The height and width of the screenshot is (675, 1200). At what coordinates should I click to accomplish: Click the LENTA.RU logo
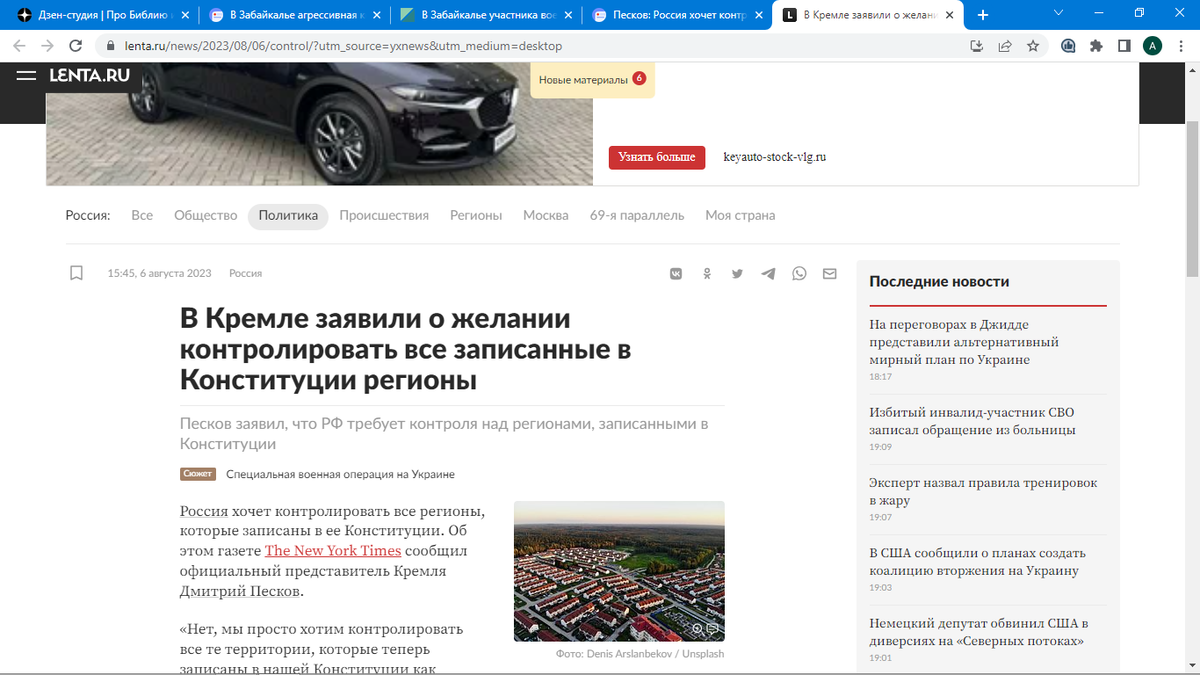click(90, 76)
